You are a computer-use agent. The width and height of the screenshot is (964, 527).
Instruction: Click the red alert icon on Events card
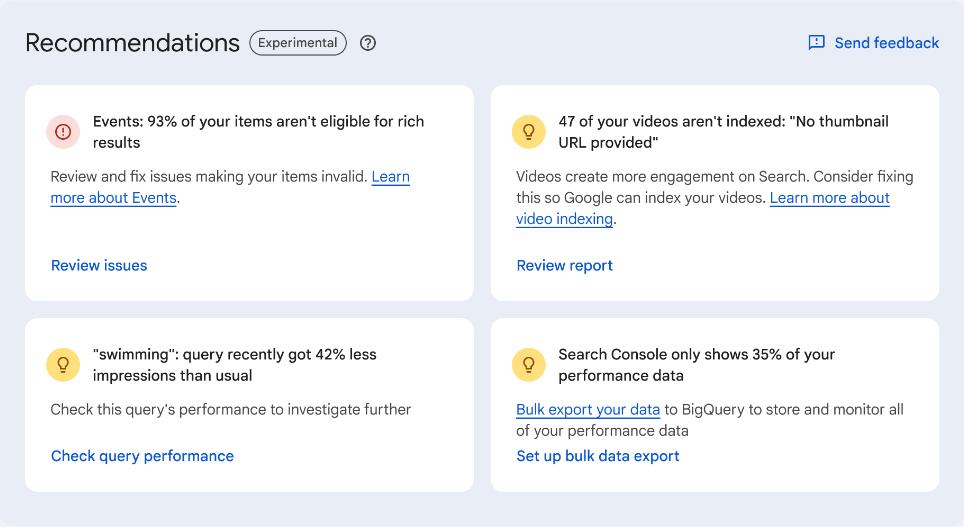pos(63,132)
